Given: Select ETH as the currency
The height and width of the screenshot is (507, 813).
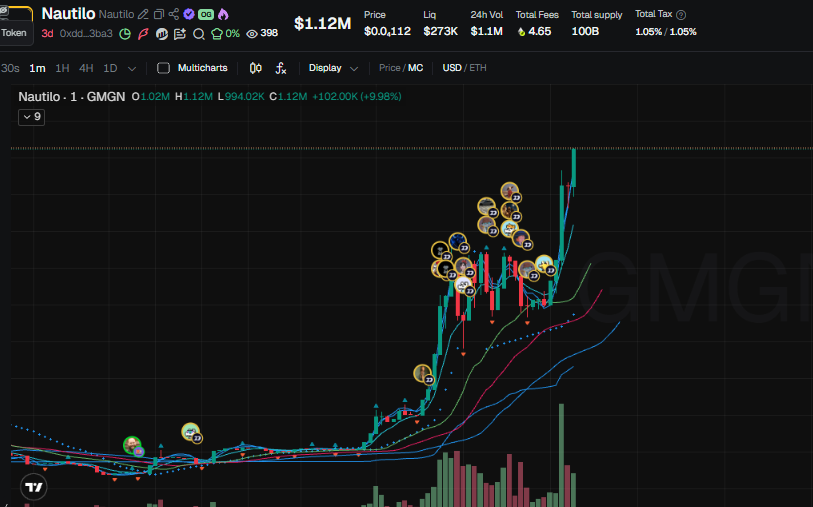Looking at the screenshot, I should 478,68.
